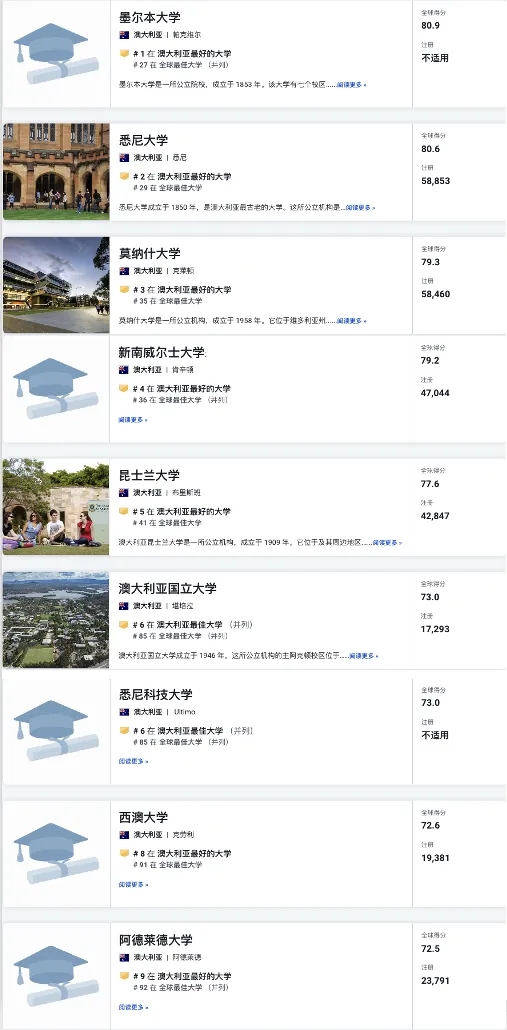Click the #4 ranking badge icon
The height and width of the screenshot is (1030, 507).
(123, 388)
